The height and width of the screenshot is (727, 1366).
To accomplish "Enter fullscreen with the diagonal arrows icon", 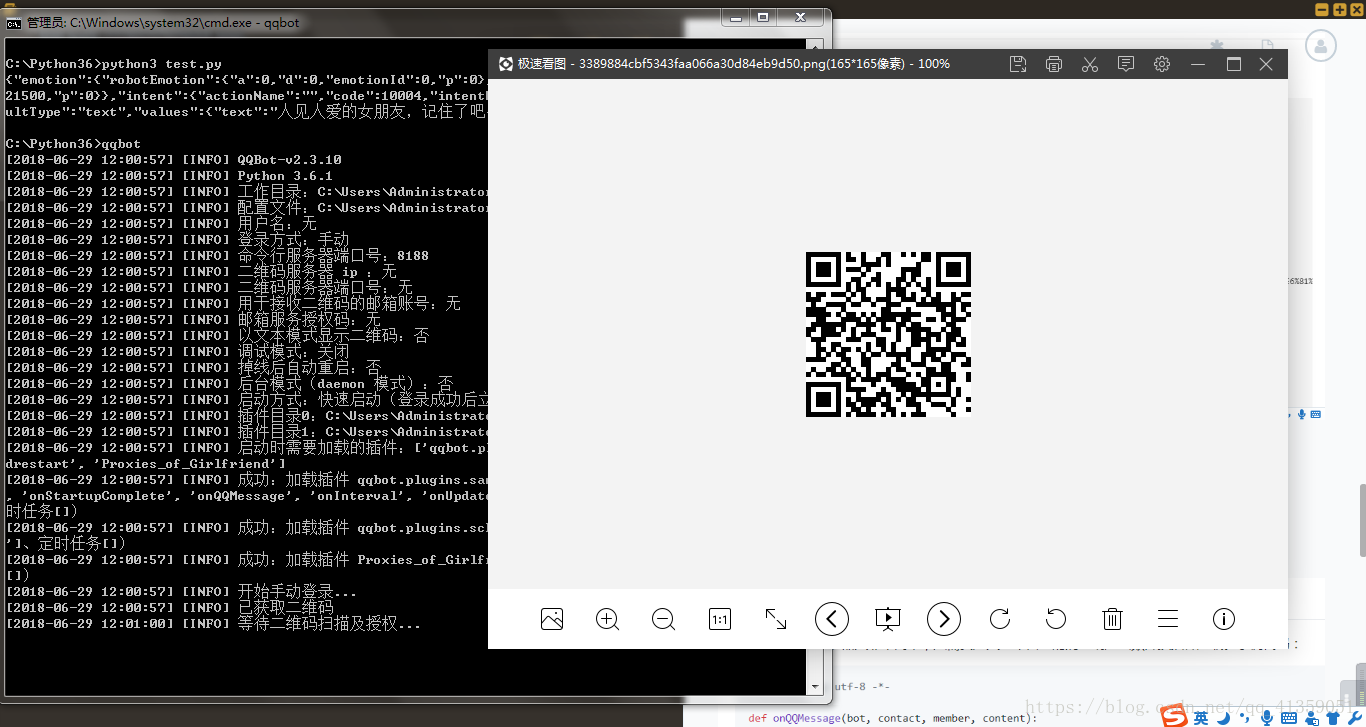I will (775, 619).
